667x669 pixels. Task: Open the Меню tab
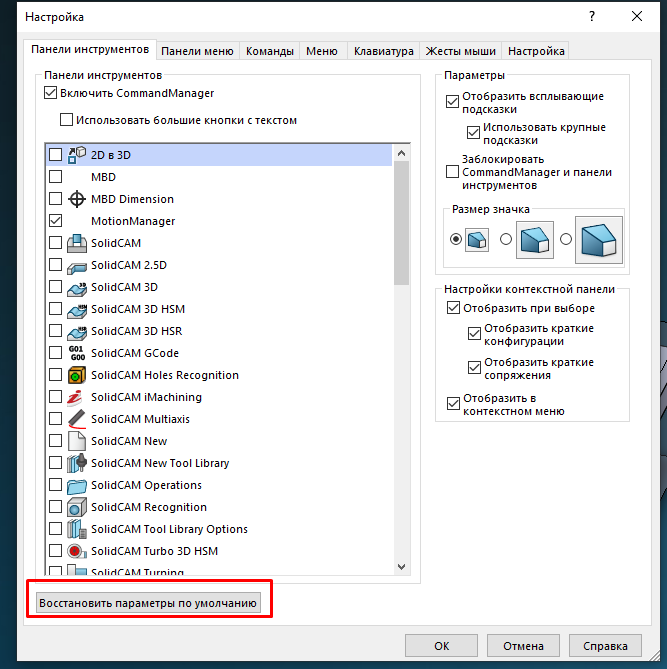point(322,51)
